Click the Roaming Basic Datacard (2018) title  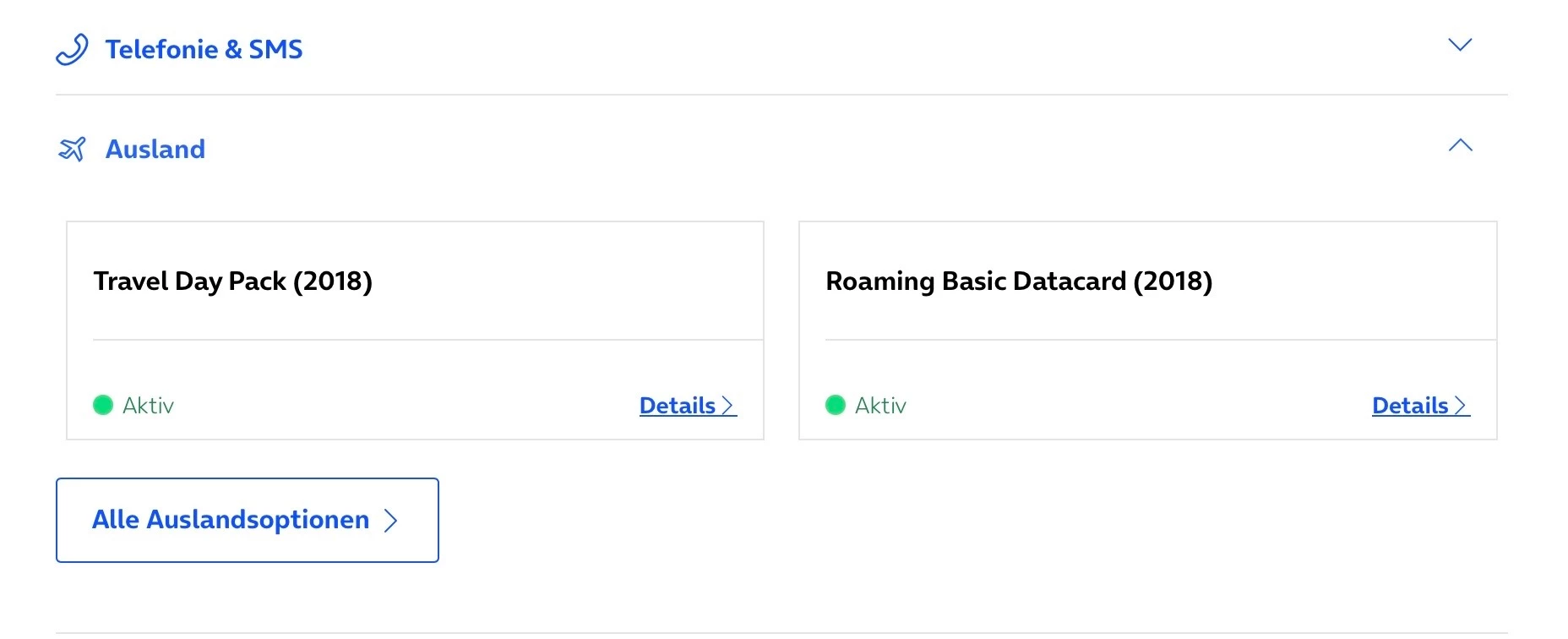[1019, 281]
